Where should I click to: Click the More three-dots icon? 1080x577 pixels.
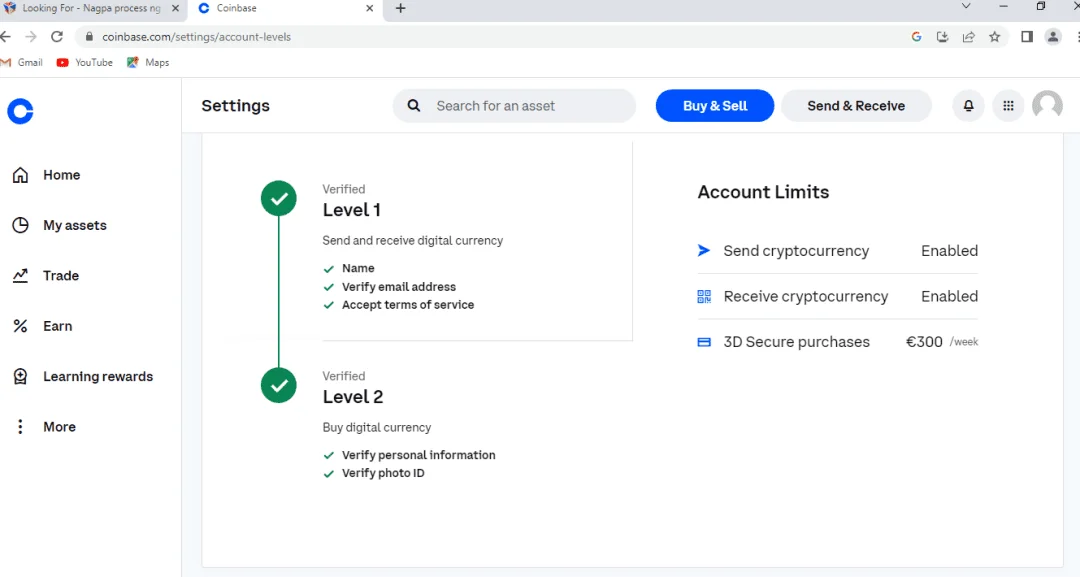click(x=21, y=426)
